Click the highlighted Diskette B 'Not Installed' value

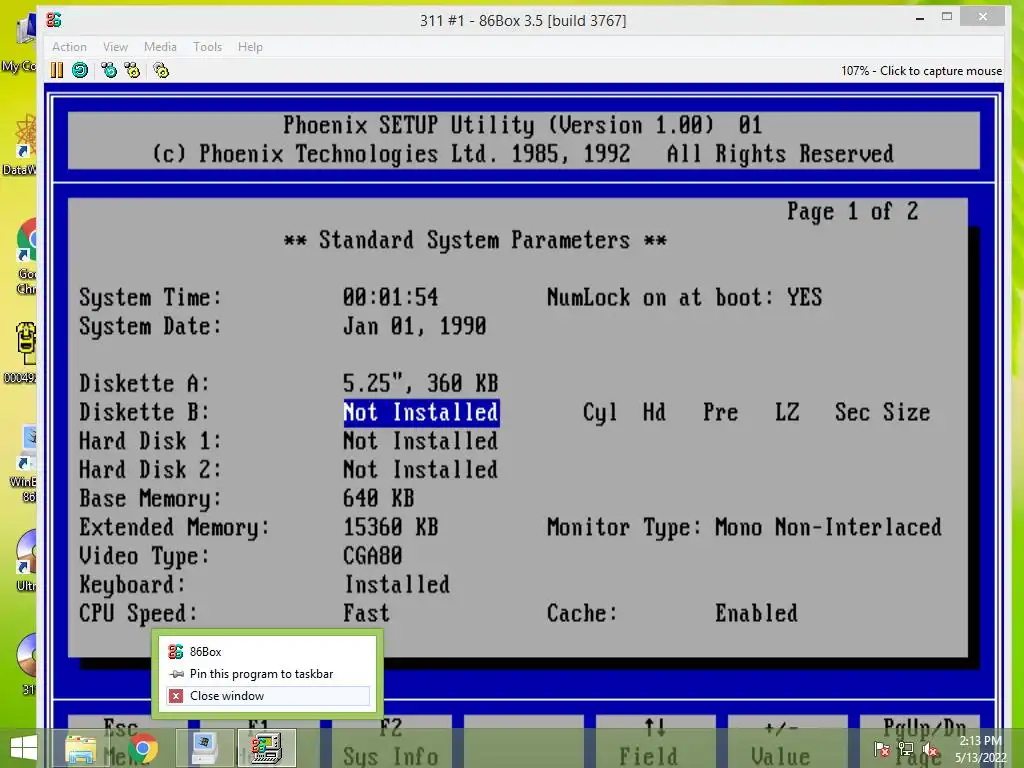(421, 413)
